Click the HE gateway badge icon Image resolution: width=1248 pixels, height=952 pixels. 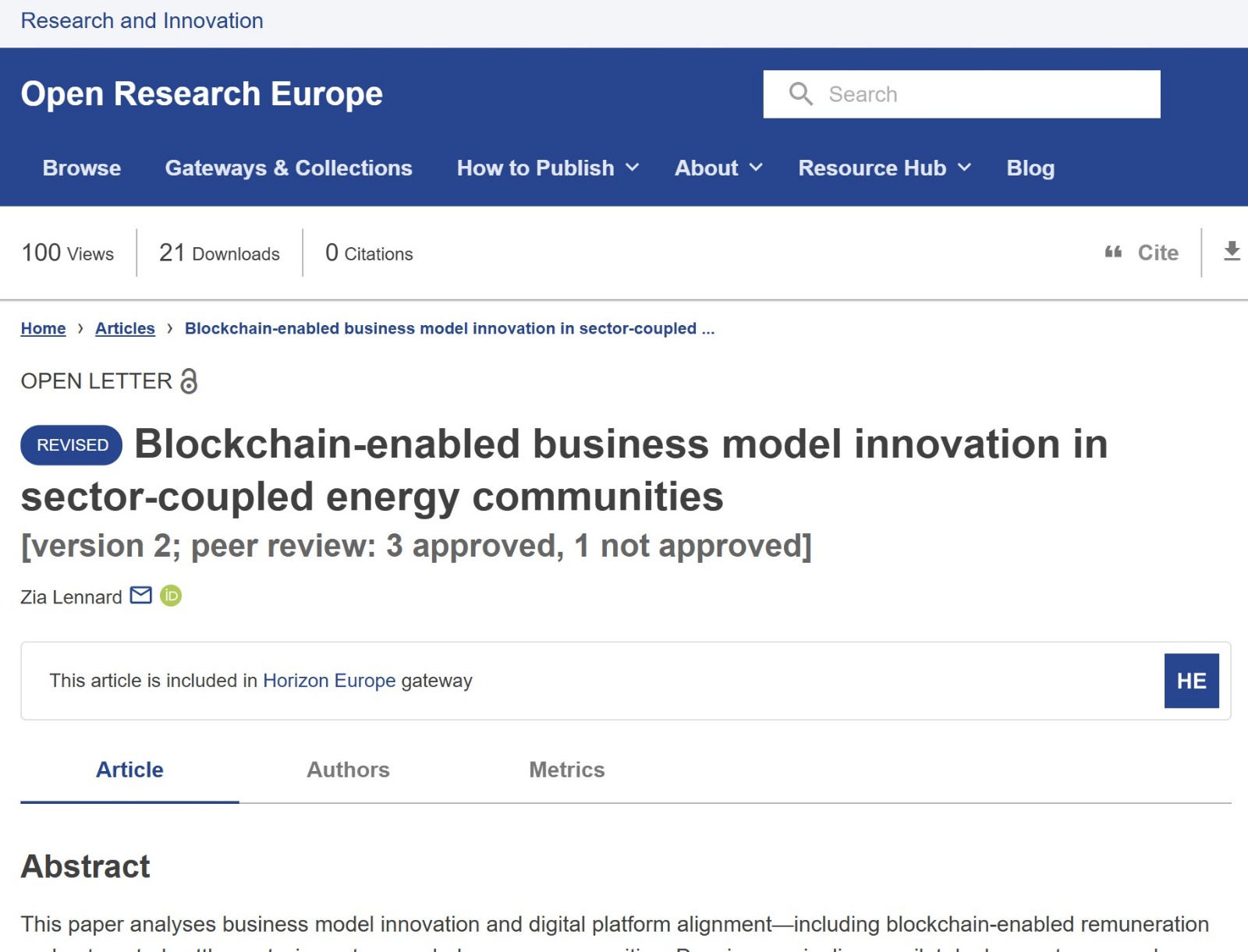tap(1191, 680)
